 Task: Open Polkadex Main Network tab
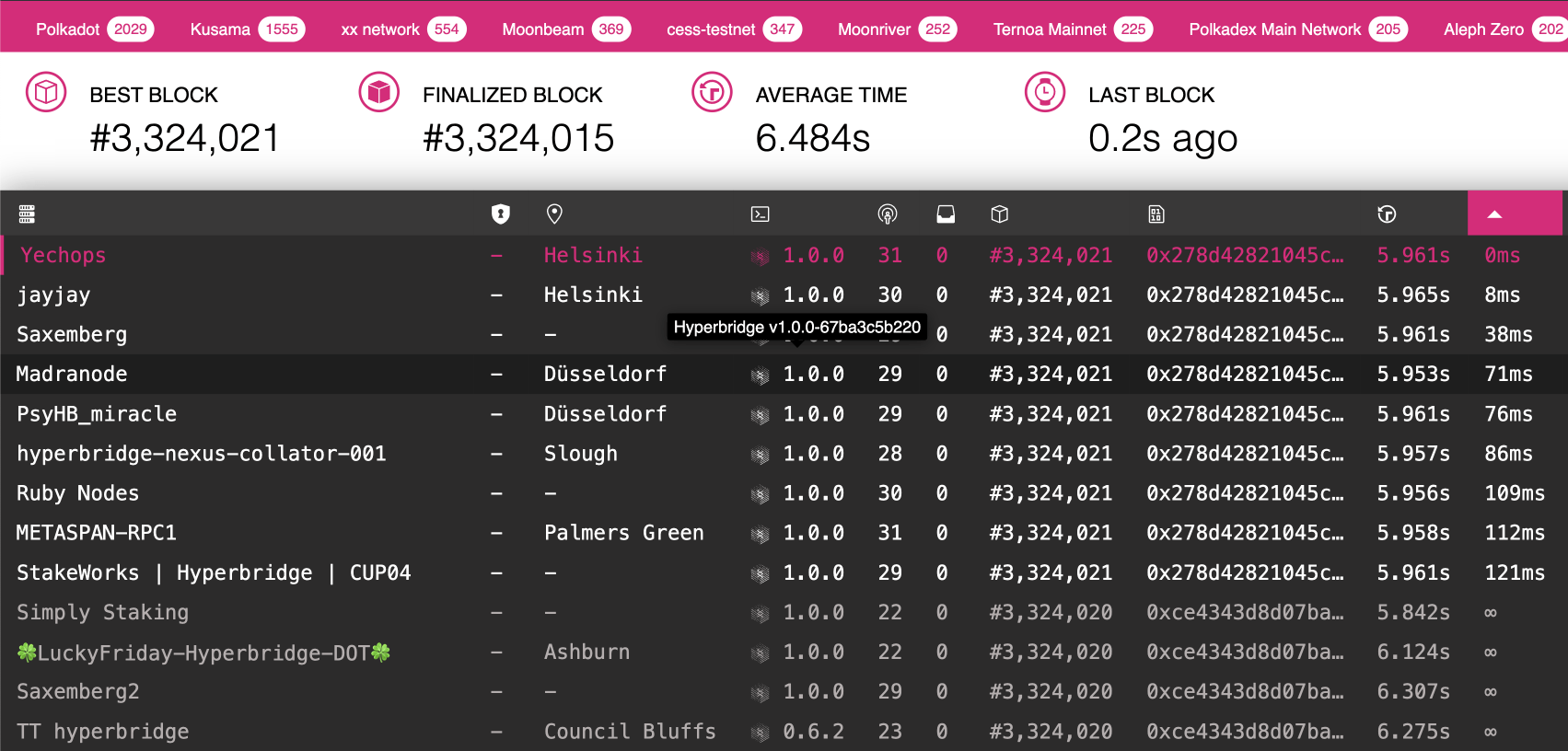1296,29
